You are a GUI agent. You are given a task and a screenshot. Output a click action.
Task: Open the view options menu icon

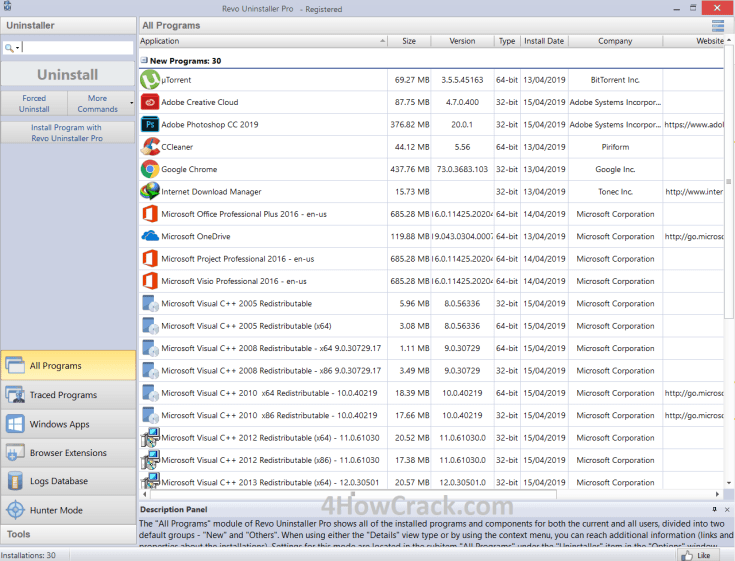(x=718, y=26)
